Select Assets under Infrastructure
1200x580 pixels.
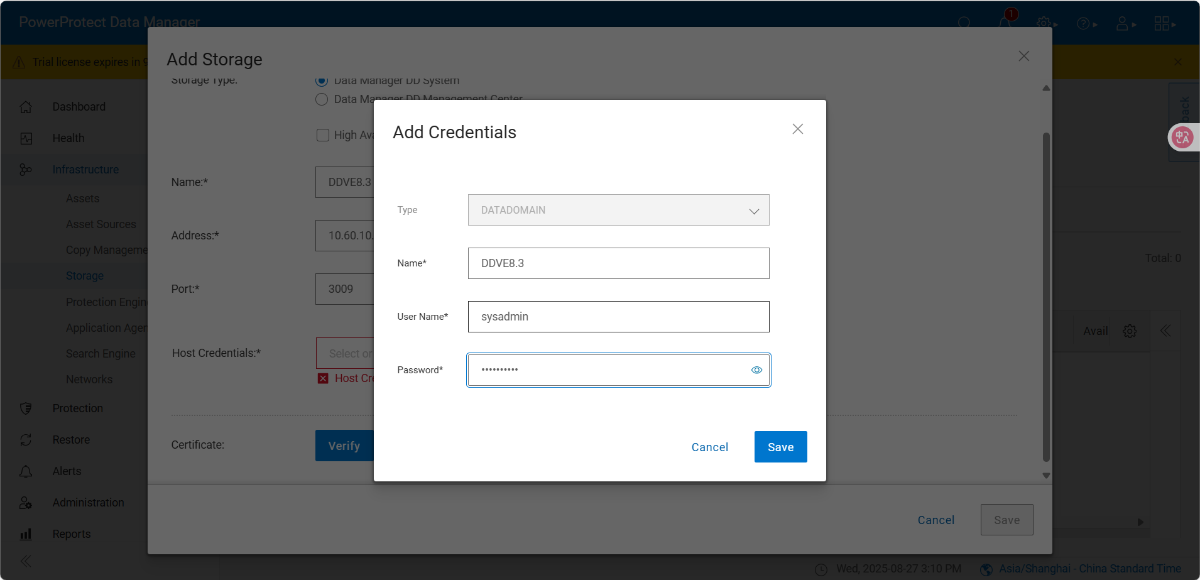pos(83,198)
